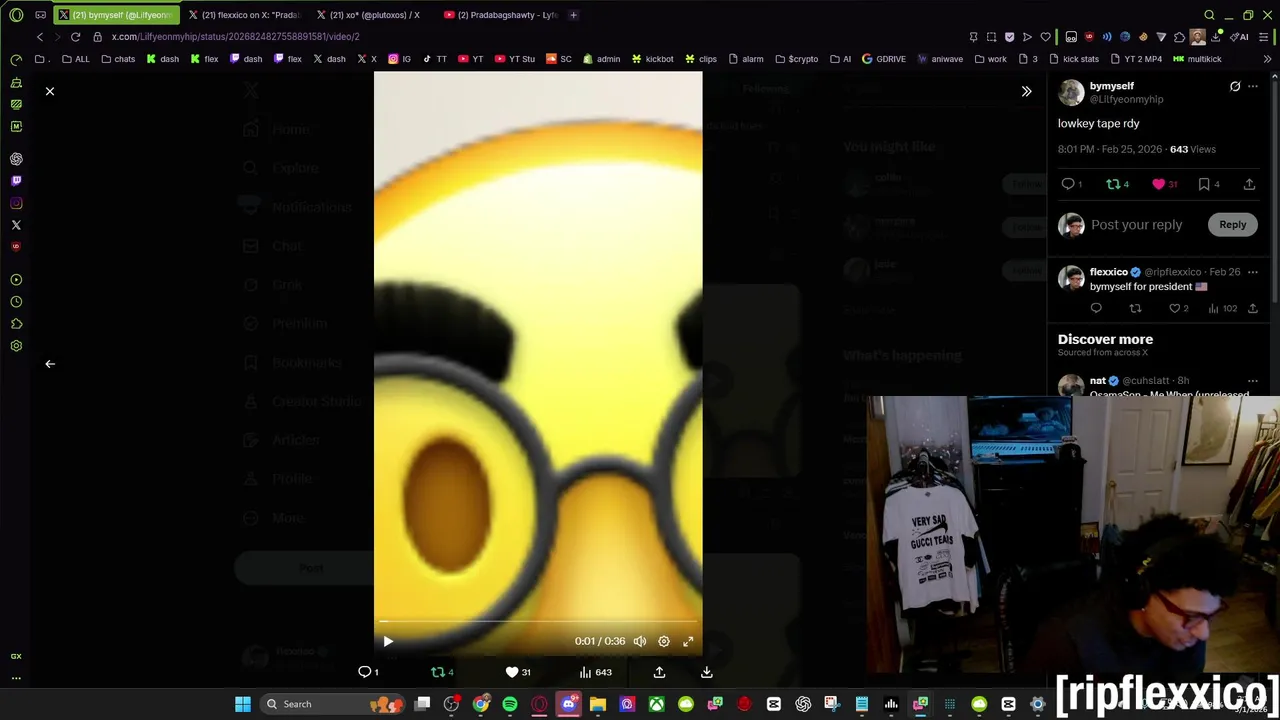Open the YT Stu bookmark
This screenshot has width=1280, height=720.
pos(514,59)
